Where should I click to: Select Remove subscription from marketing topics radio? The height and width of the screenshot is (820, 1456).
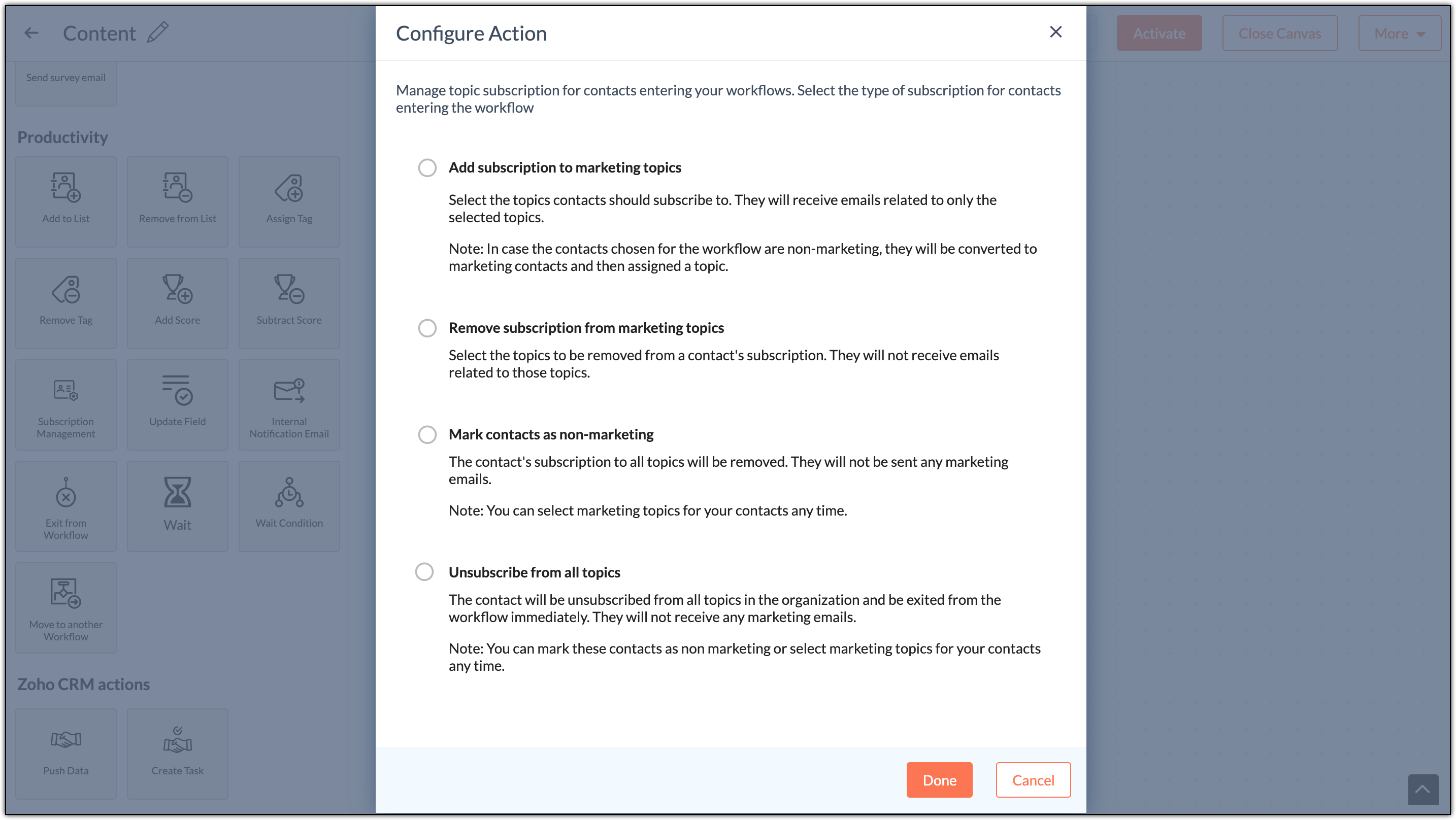[x=427, y=328]
